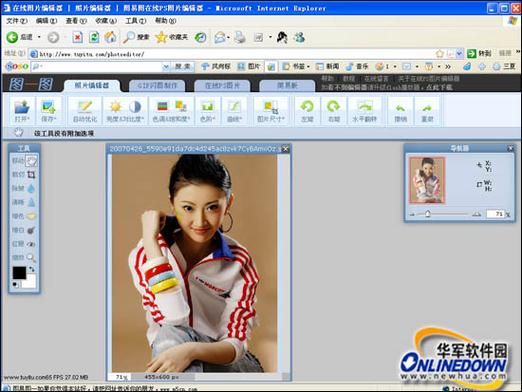This screenshot has height=392, width=522.
Task: Open the 工具 (Tools) menu
Action: 136,21
